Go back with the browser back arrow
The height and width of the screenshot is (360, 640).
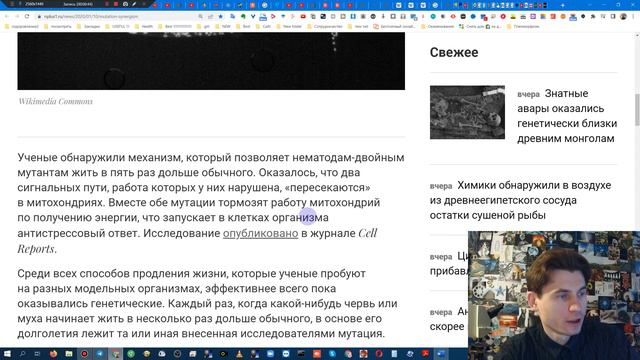pos(7,16)
